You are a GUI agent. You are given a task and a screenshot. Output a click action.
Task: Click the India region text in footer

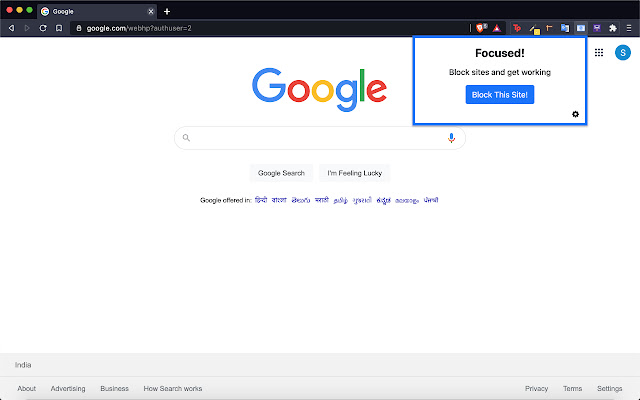click(23, 365)
